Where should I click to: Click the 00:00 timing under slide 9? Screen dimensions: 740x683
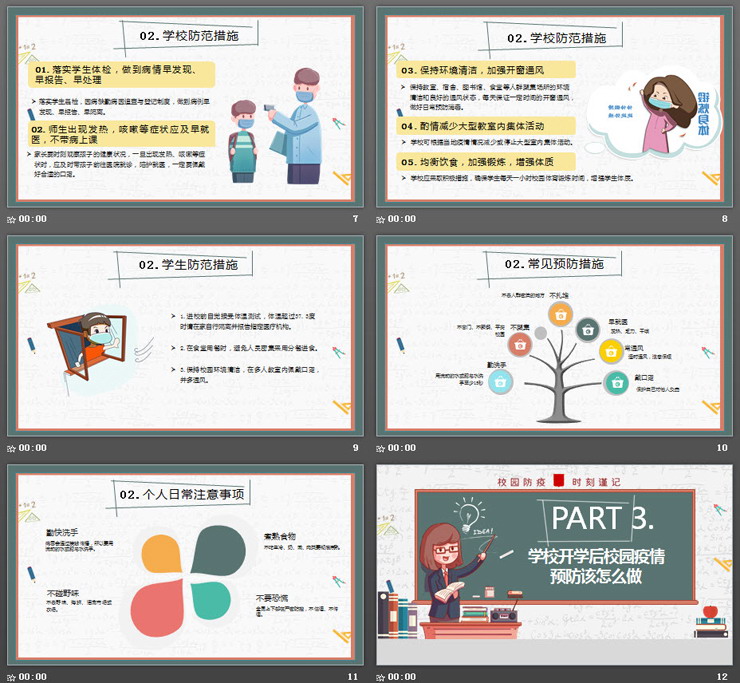[33, 448]
